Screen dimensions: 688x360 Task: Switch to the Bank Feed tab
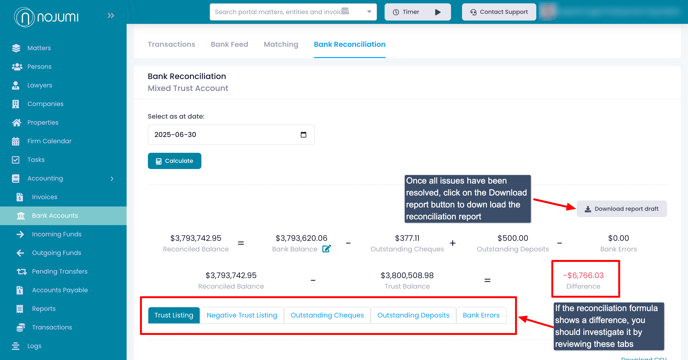point(229,44)
